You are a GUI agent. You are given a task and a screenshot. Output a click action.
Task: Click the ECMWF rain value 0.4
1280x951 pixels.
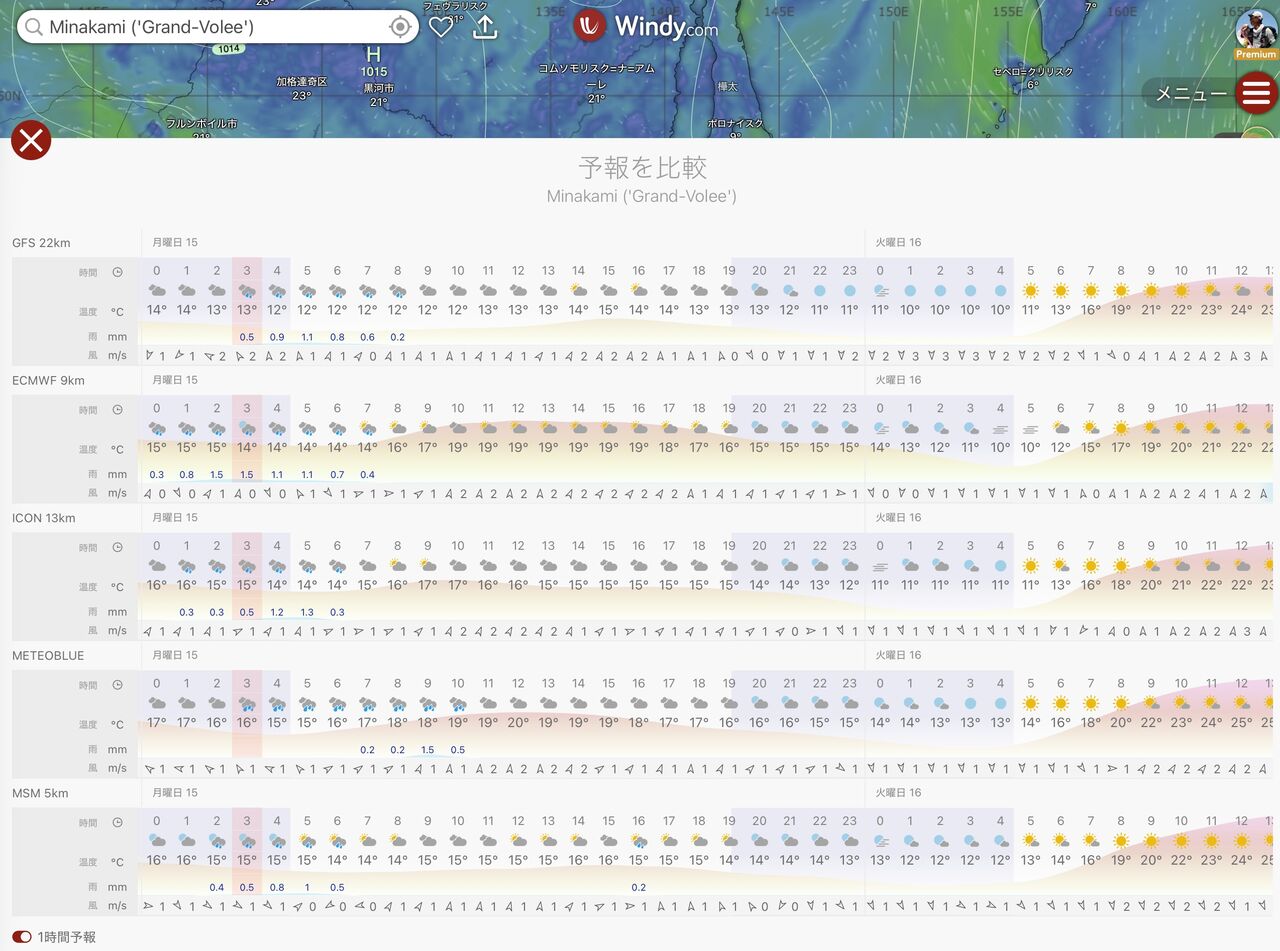click(x=367, y=475)
